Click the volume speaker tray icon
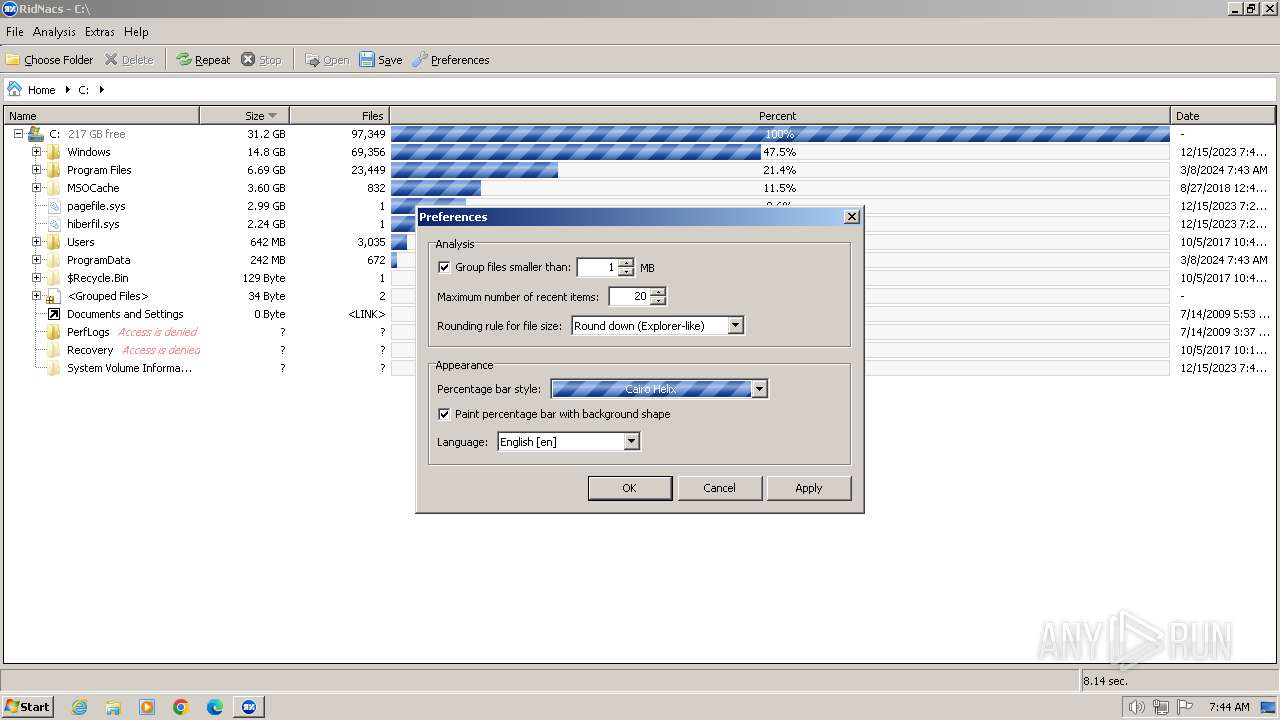Screen dimensions: 1280x720 tap(1136, 707)
